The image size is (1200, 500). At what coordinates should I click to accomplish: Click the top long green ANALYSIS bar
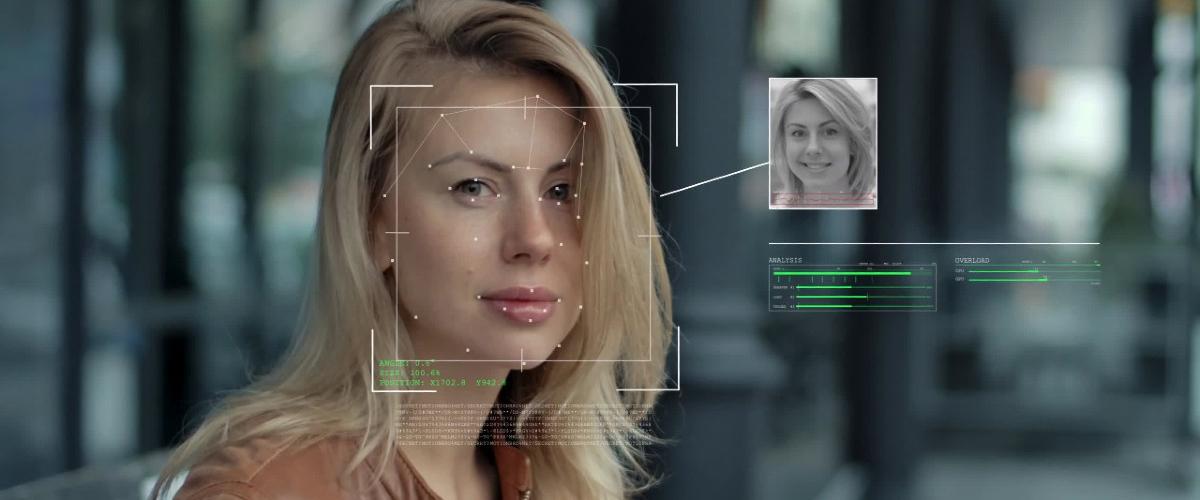click(x=841, y=273)
